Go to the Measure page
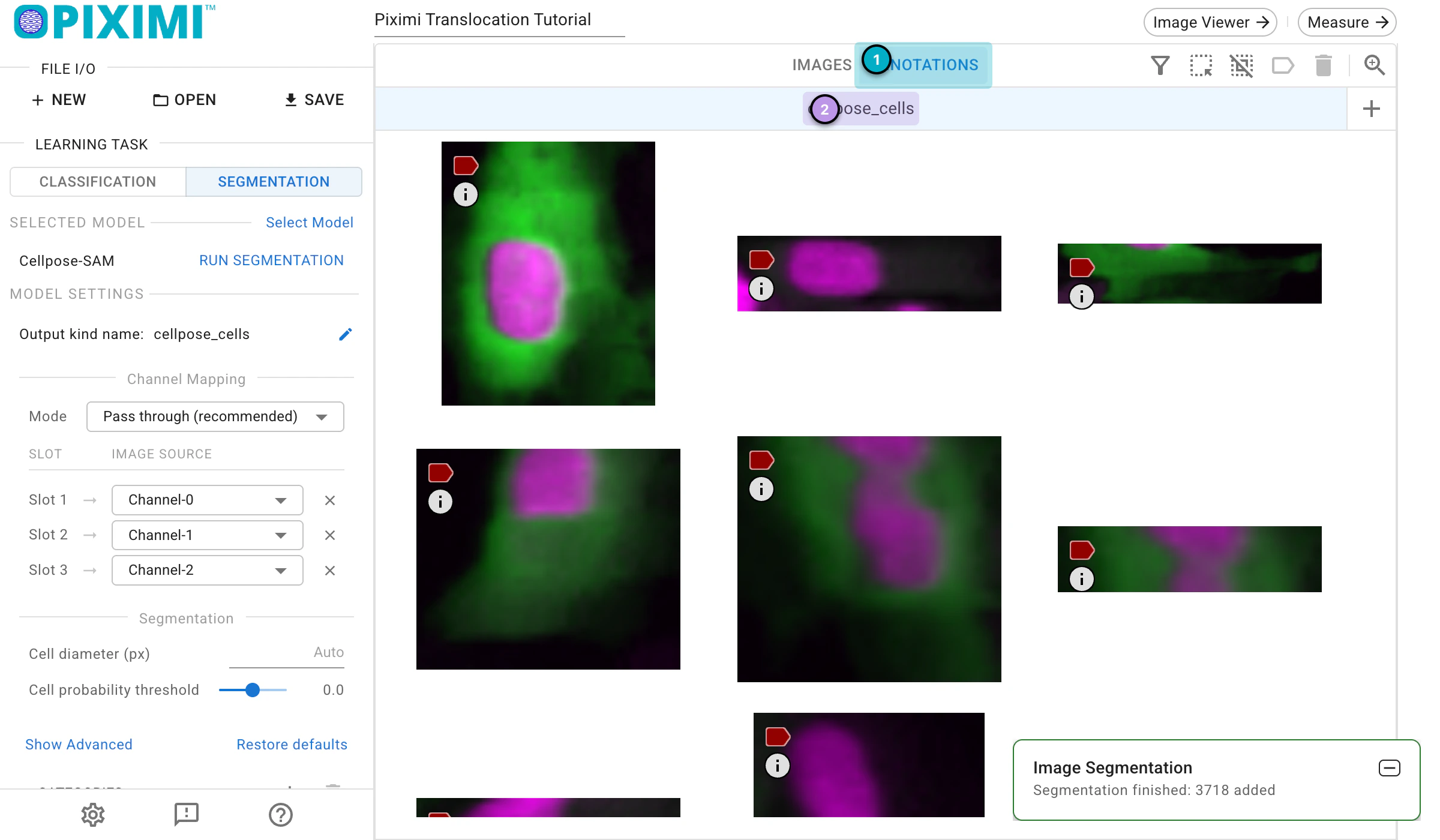This screenshot has width=1440, height=840. tap(1347, 22)
